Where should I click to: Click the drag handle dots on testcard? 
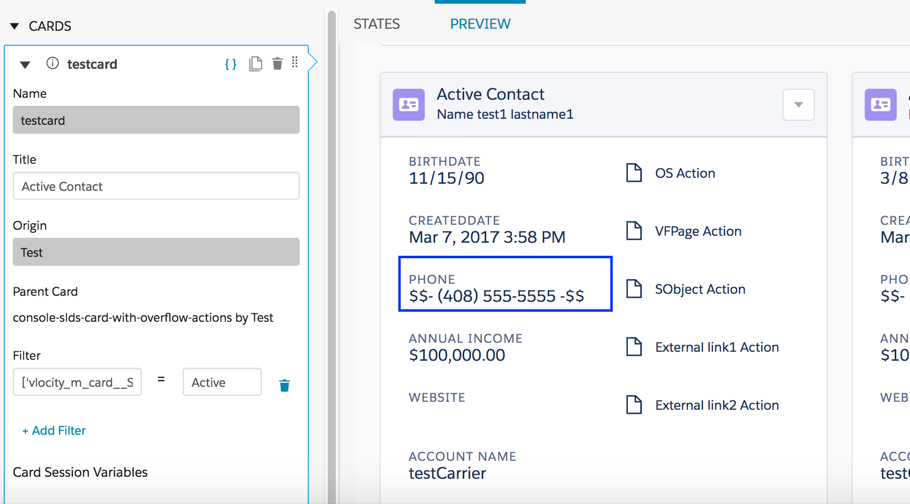coord(295,62)
